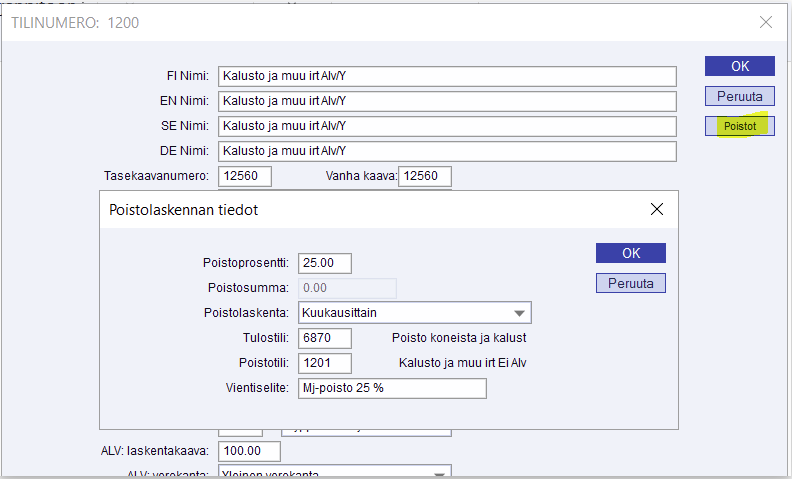792x479 pixels.
Task: Click the Tasekaavanumero field
Action: tap(245, 176)
